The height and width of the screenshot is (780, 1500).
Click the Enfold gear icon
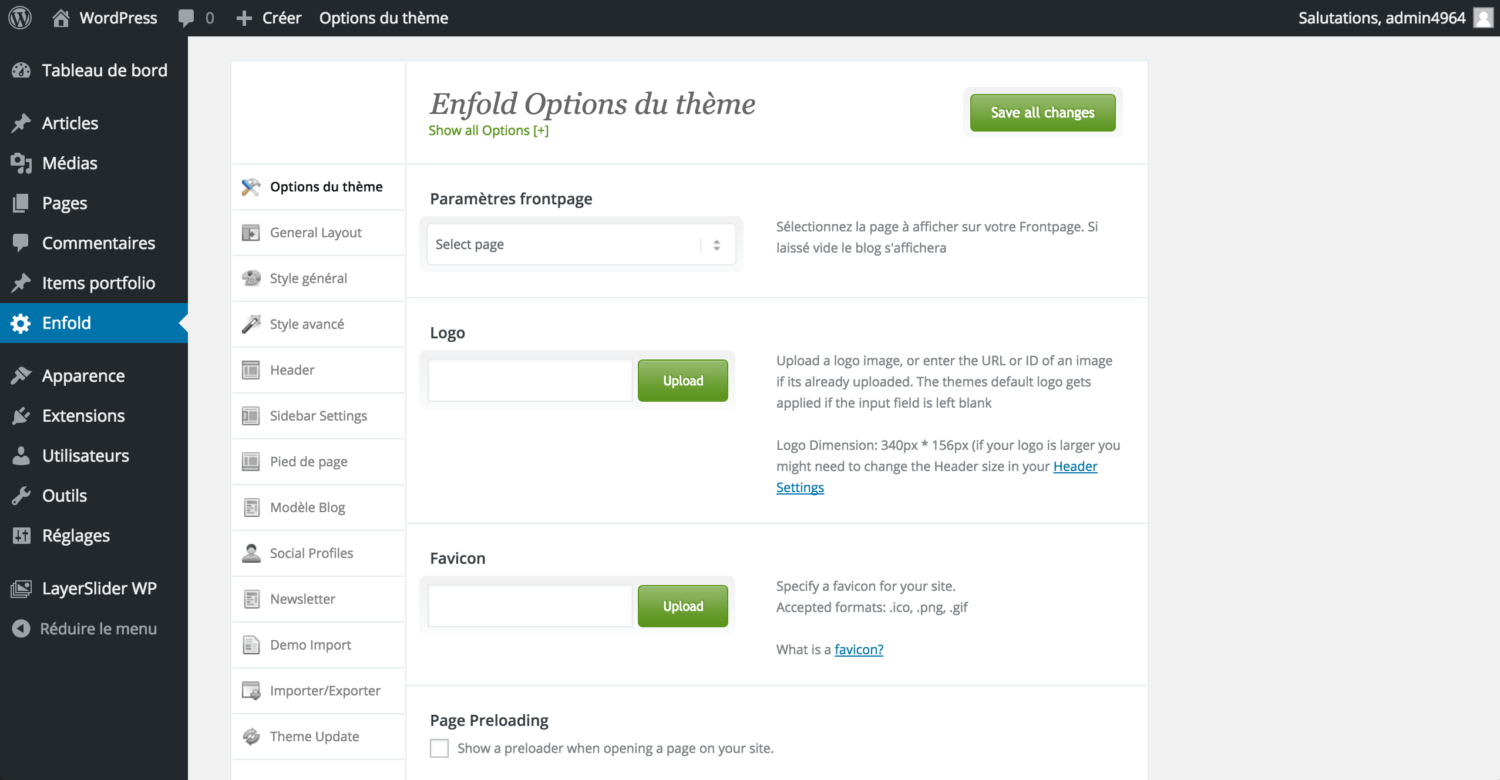pyautogui.click(x=21, y=323)
